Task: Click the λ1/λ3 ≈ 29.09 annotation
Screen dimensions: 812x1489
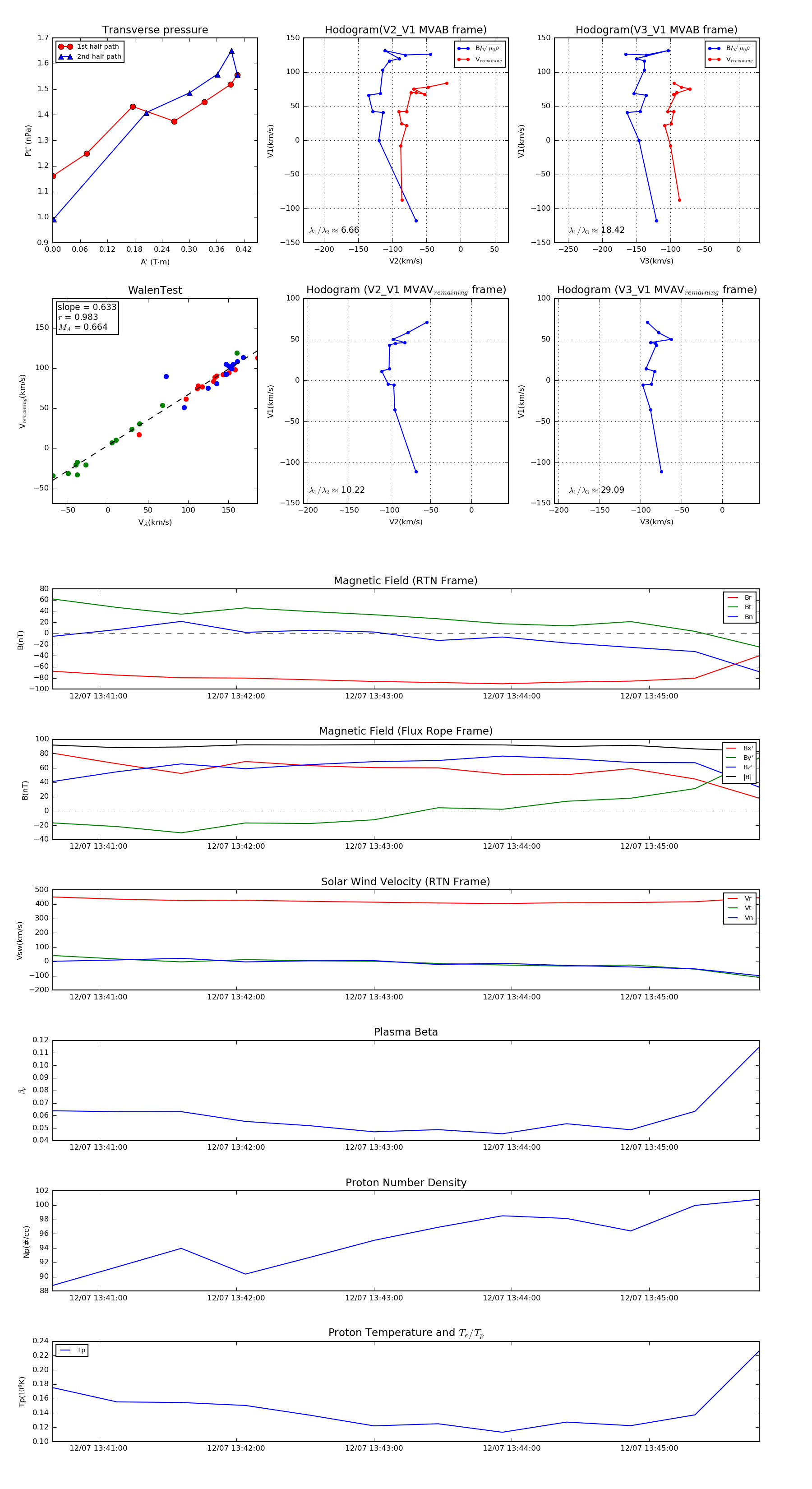Action: [x=596, y=490]
